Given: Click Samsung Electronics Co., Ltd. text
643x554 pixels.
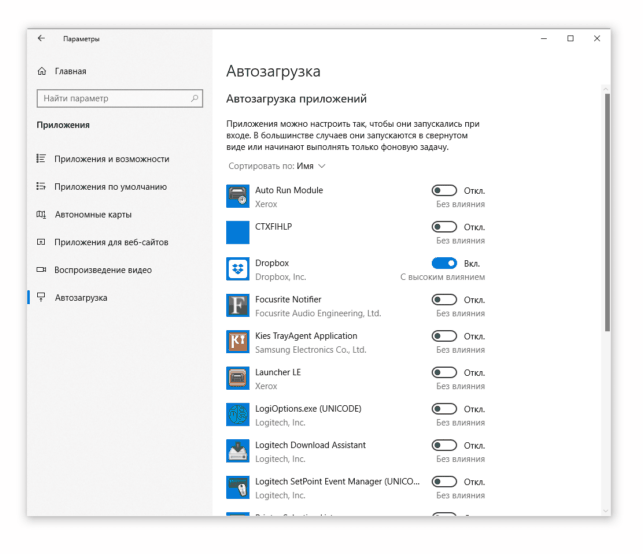Looking at the screenshot, I should coord(310,350).
